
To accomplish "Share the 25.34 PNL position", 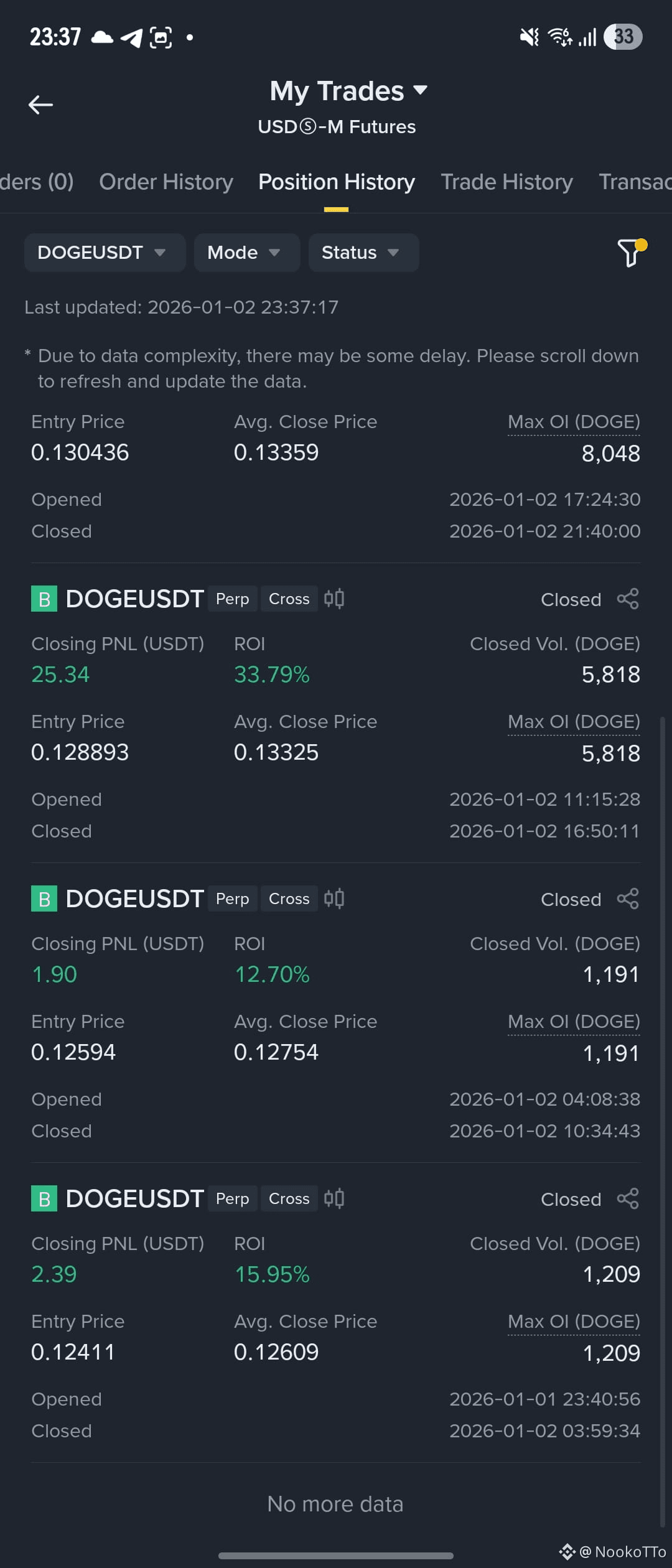I will [x=628, y=599].
